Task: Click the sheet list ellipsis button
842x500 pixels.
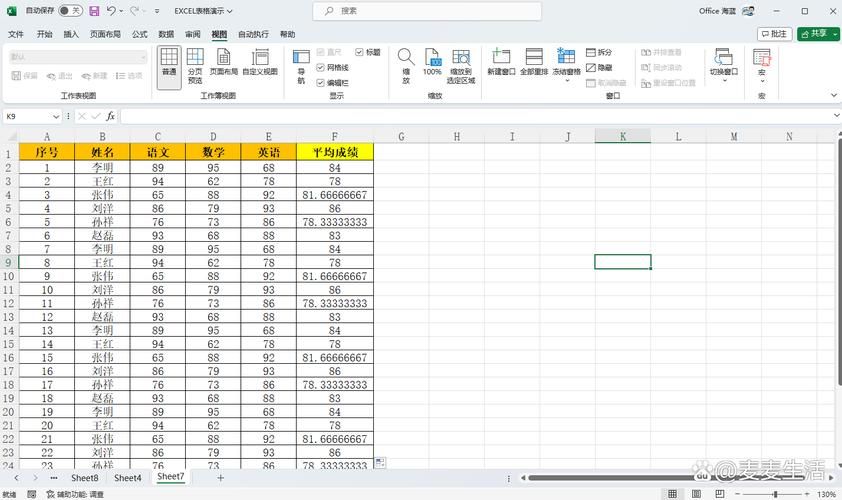Action: [x=54, y=477]
